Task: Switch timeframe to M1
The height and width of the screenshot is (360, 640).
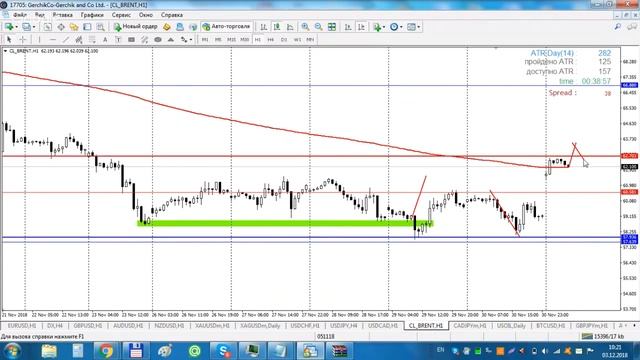Action: (x=205, y=40)
